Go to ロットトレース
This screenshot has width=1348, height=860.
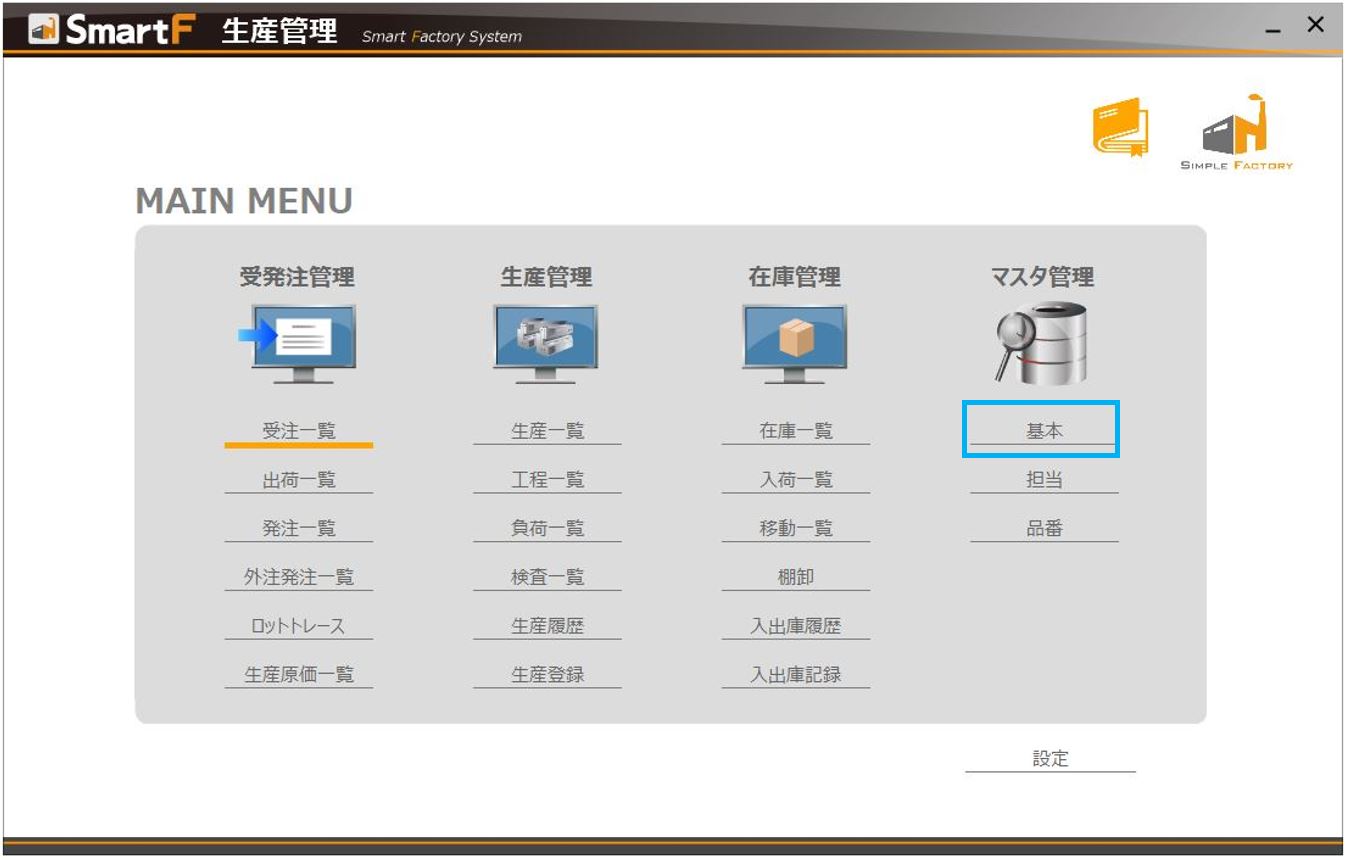tap(299, 626)
